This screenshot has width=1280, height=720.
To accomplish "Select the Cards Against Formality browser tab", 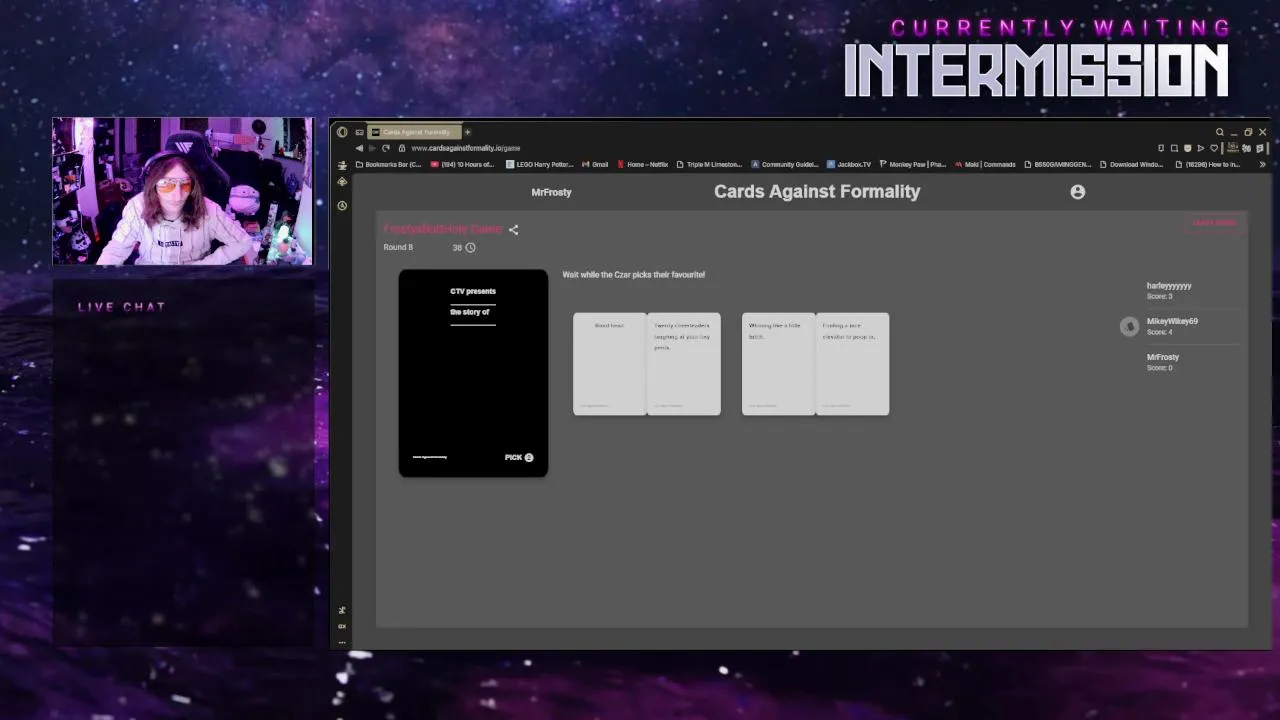I will 415,132.
